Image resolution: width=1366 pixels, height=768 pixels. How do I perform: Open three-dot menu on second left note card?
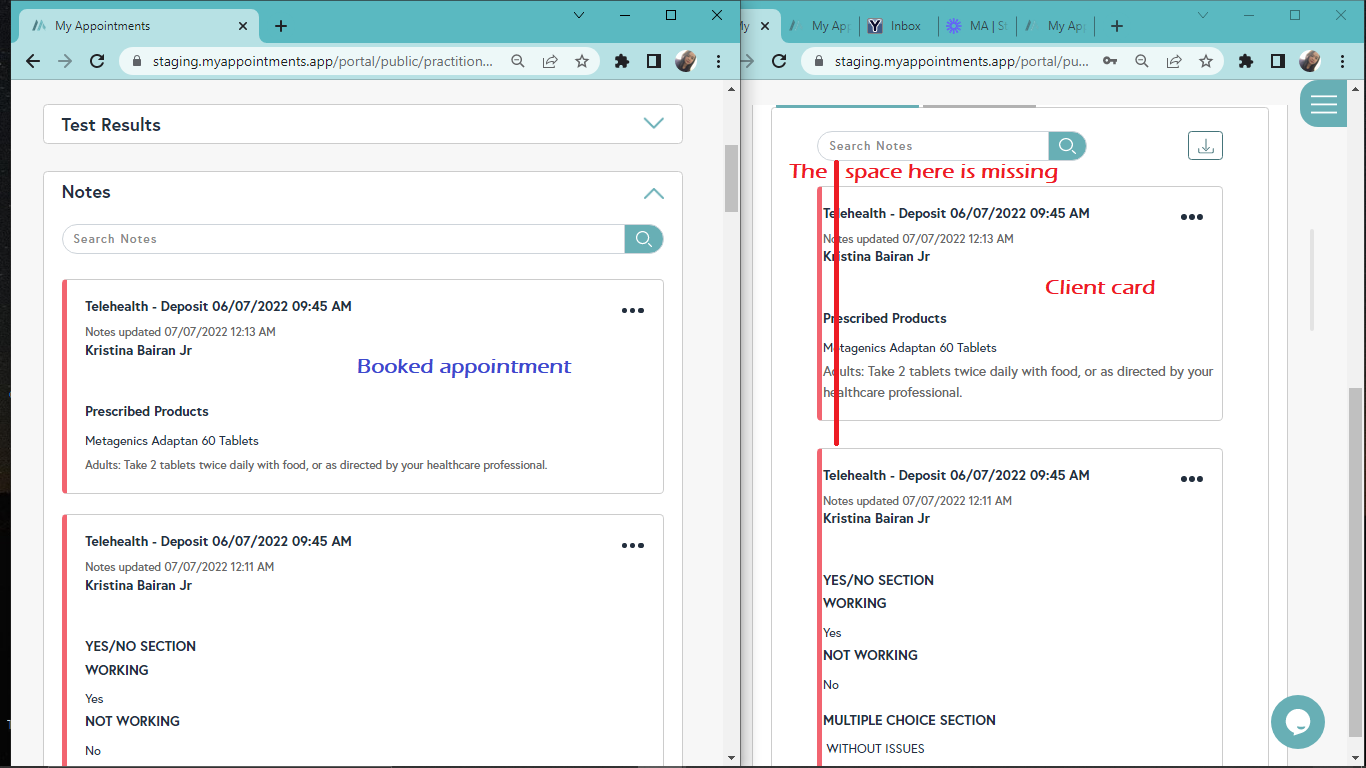click(x=633, y=546)
